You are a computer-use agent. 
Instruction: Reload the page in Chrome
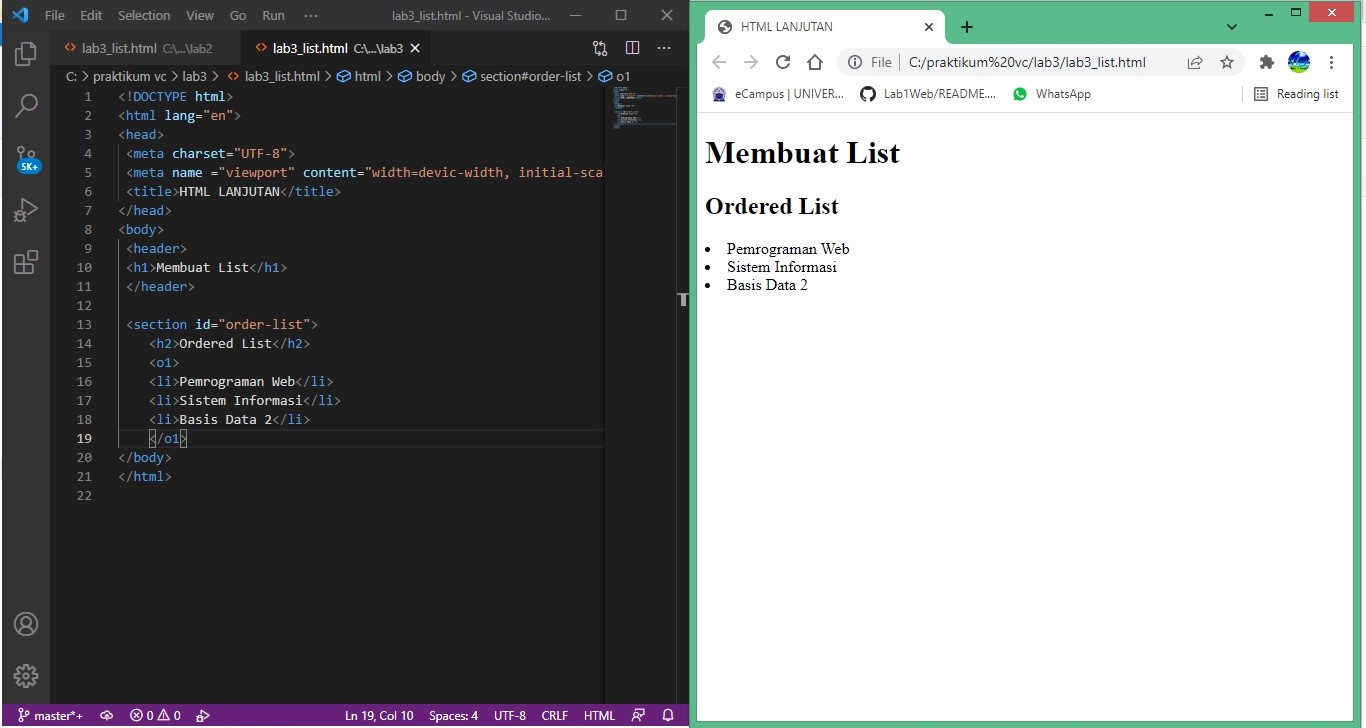click(x=783, y=62)
